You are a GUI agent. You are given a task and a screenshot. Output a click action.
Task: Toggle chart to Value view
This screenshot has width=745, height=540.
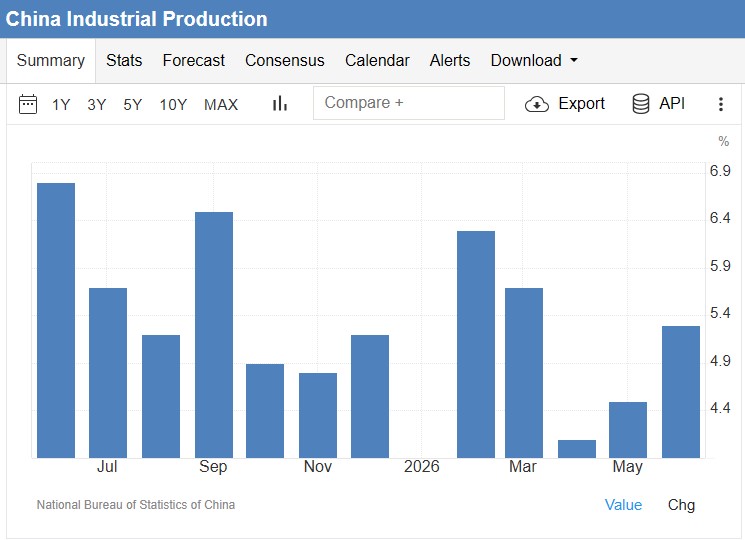tap(623, 504)
